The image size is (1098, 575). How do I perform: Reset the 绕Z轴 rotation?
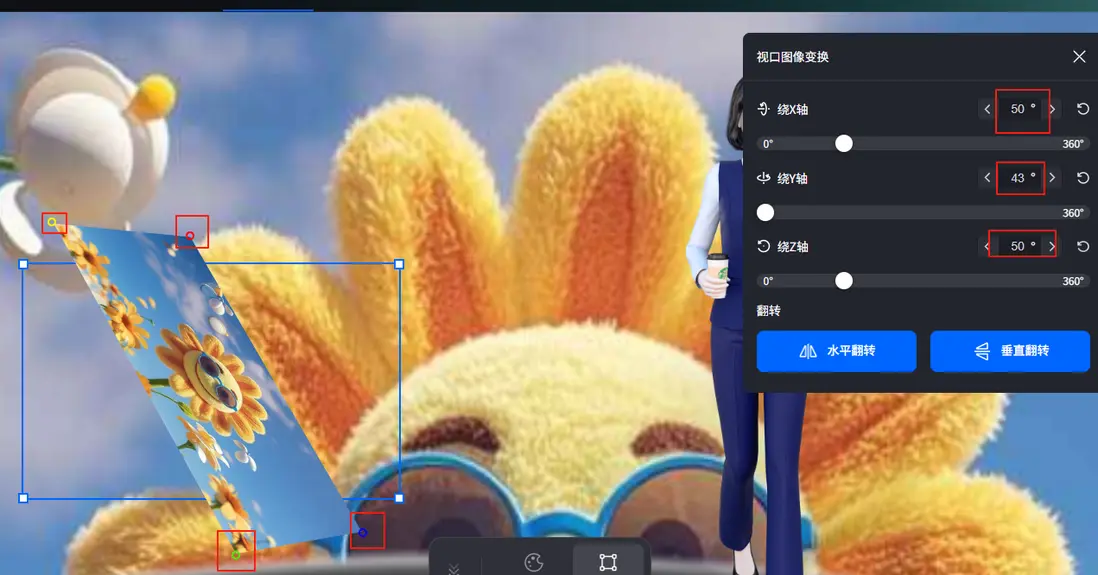(1083, 247)
